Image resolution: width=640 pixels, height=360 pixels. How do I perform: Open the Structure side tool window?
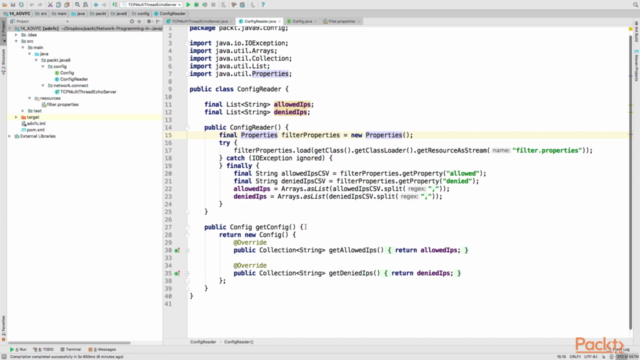[x=3, y=61]
